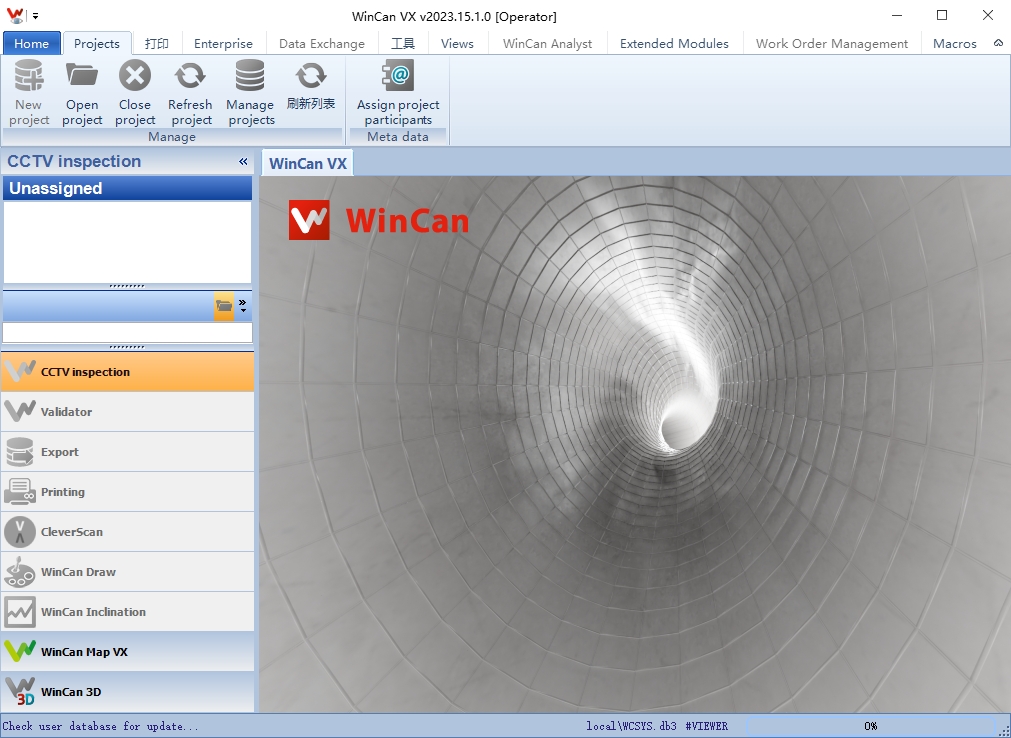The height and width of the screenshot is (738, 1011).
Task: Collapse the CCTV inspection side panel
Action: pos(243,161)
